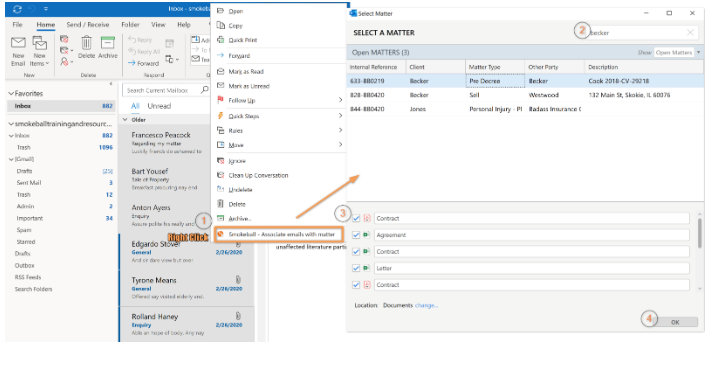This screenshot has width=713, height=370.
Task: Click the Ignore conversation icon in ribbon Delete group
Action: 64,39
